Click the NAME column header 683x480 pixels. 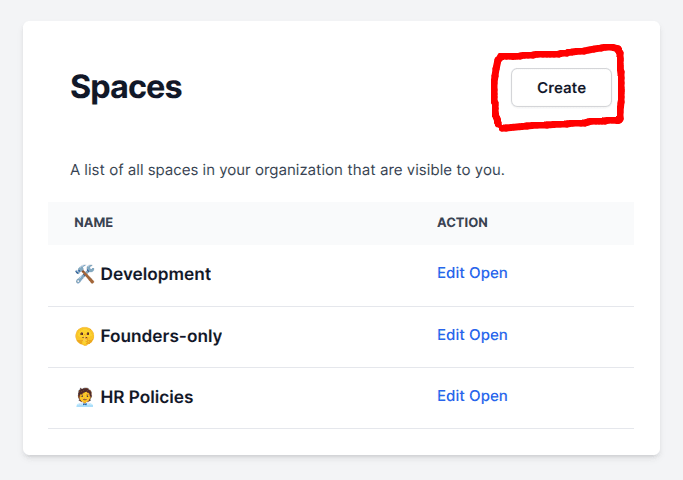93,222
